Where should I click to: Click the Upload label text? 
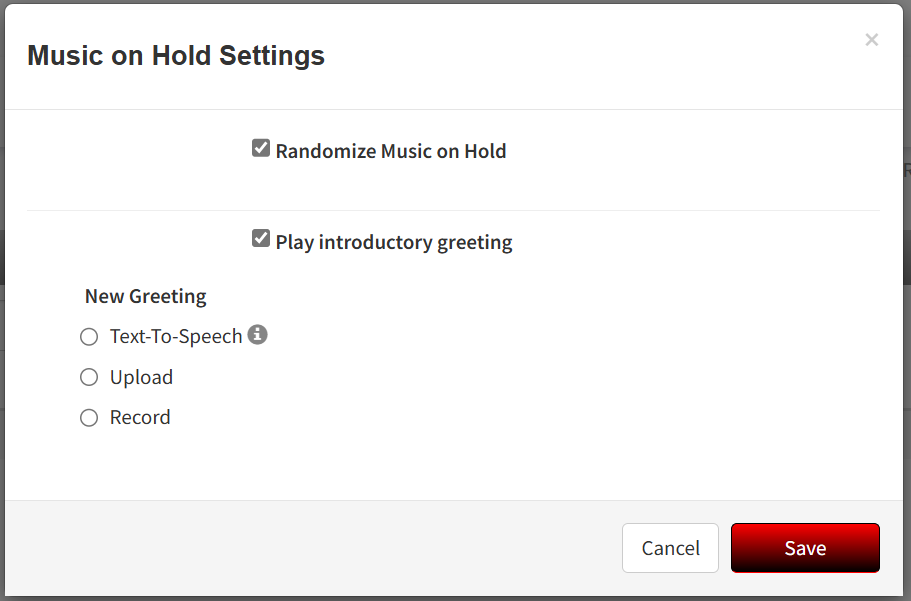point(141,377)
